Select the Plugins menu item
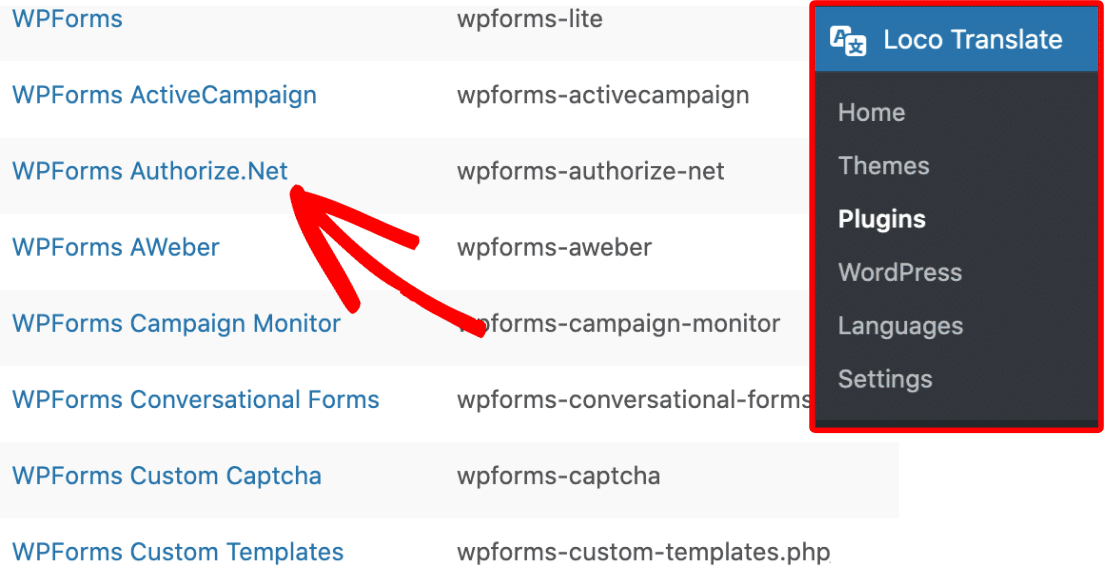 tap(881, 219)
